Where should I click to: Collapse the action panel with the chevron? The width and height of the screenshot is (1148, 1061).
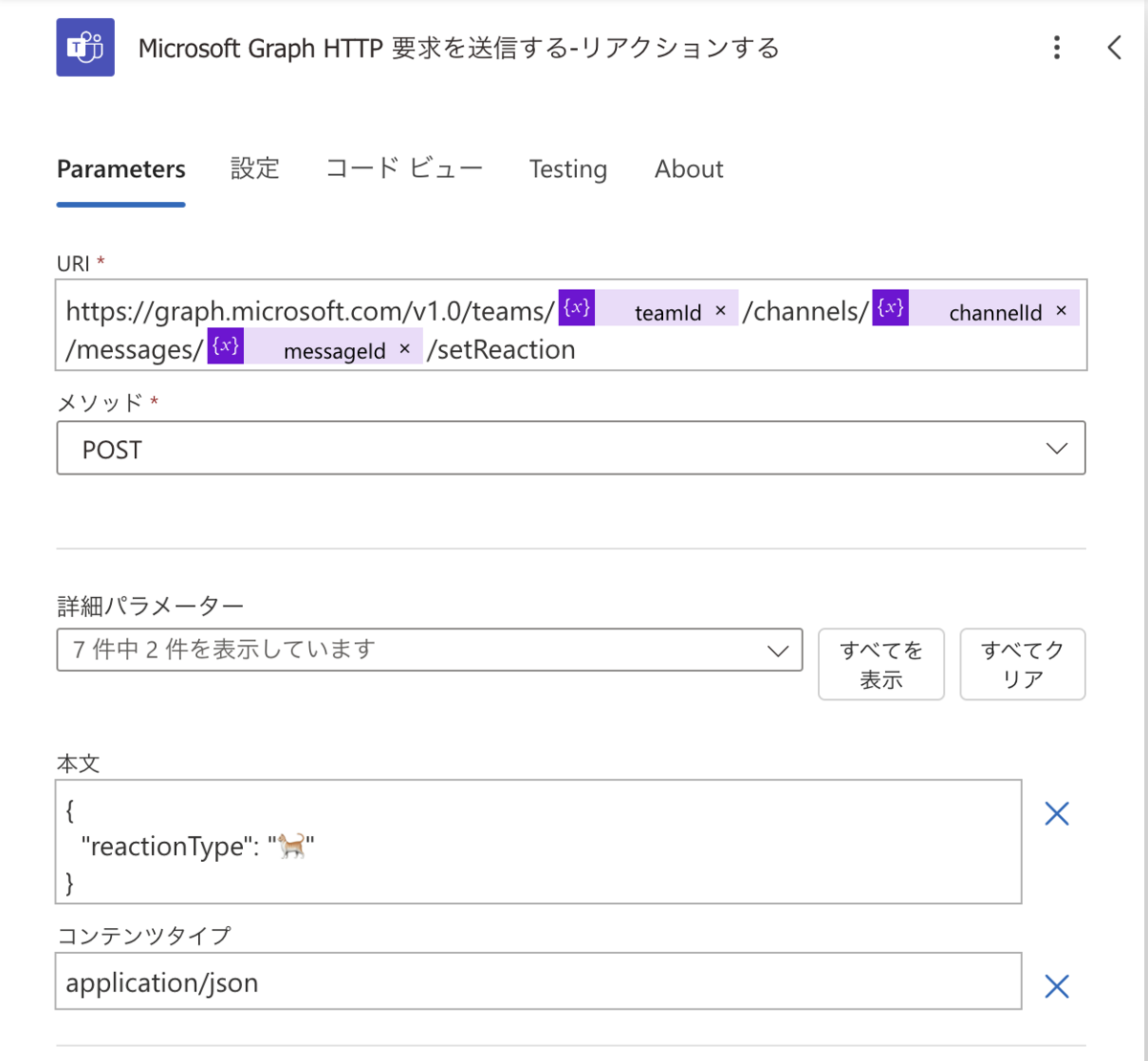click(x=1115, y=48)
